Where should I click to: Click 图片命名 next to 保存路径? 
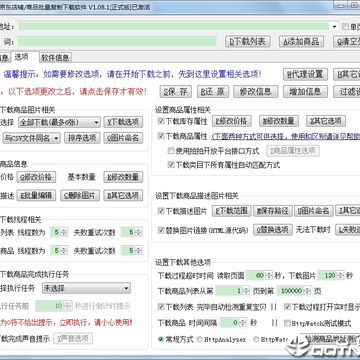click(x=313, y=211)
